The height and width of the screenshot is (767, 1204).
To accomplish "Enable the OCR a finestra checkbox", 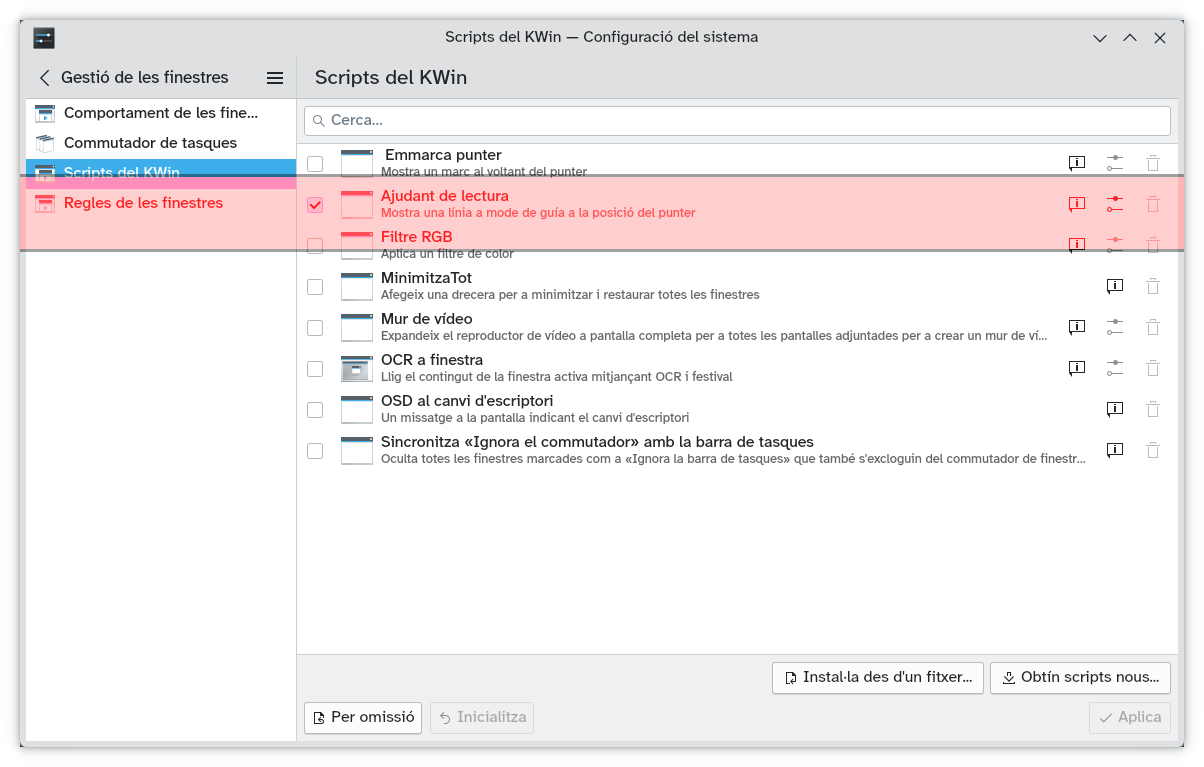I will pos(315,368).
